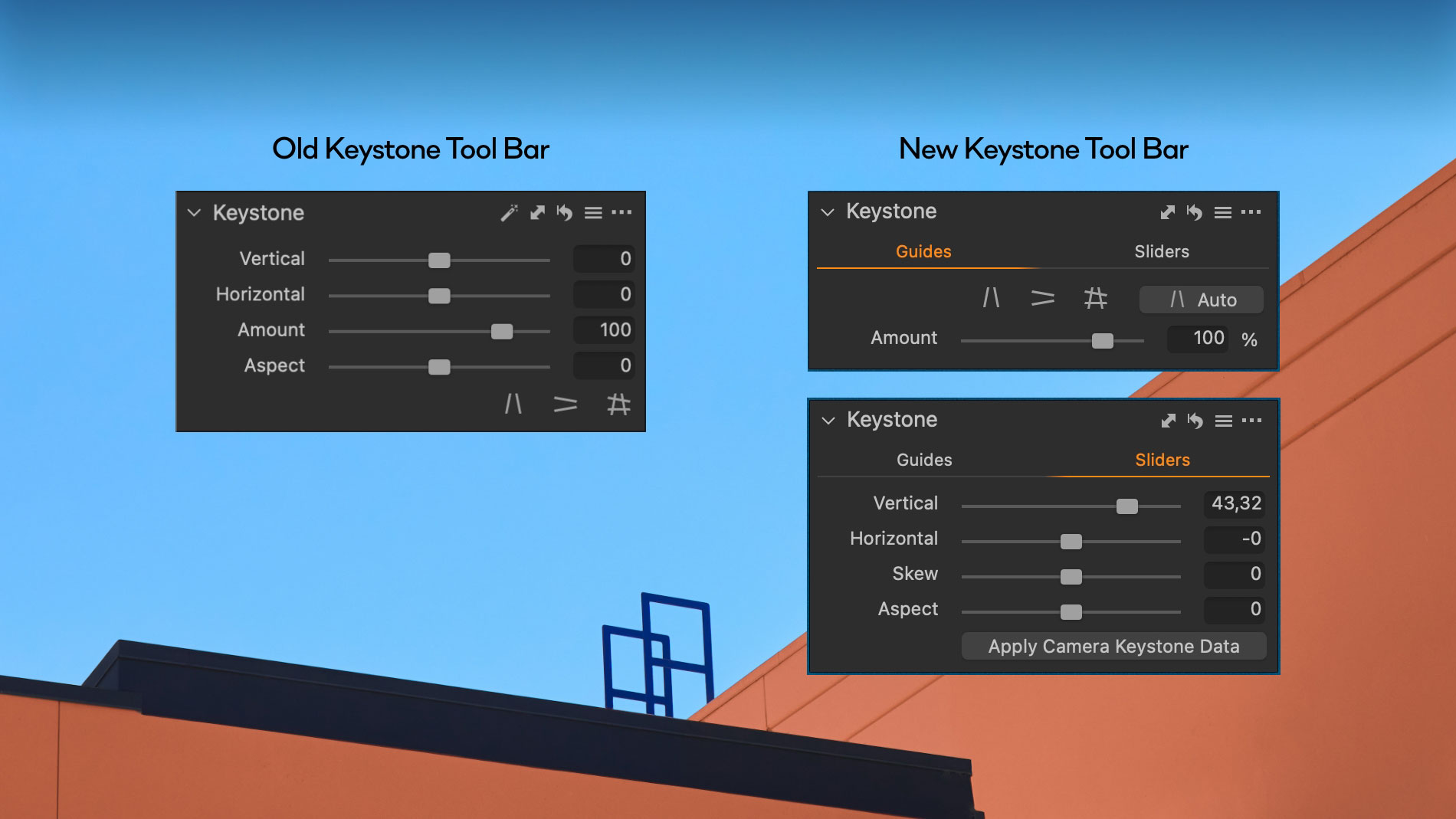Toggle the grid keystone icon in old panel footer
Screen dimensions: 1456x819
618,405
